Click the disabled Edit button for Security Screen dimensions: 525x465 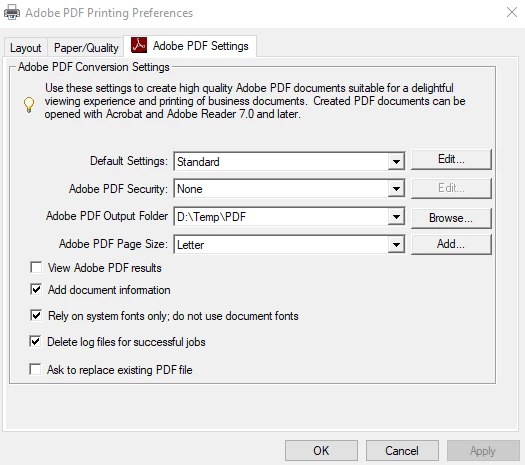(451, 188)
